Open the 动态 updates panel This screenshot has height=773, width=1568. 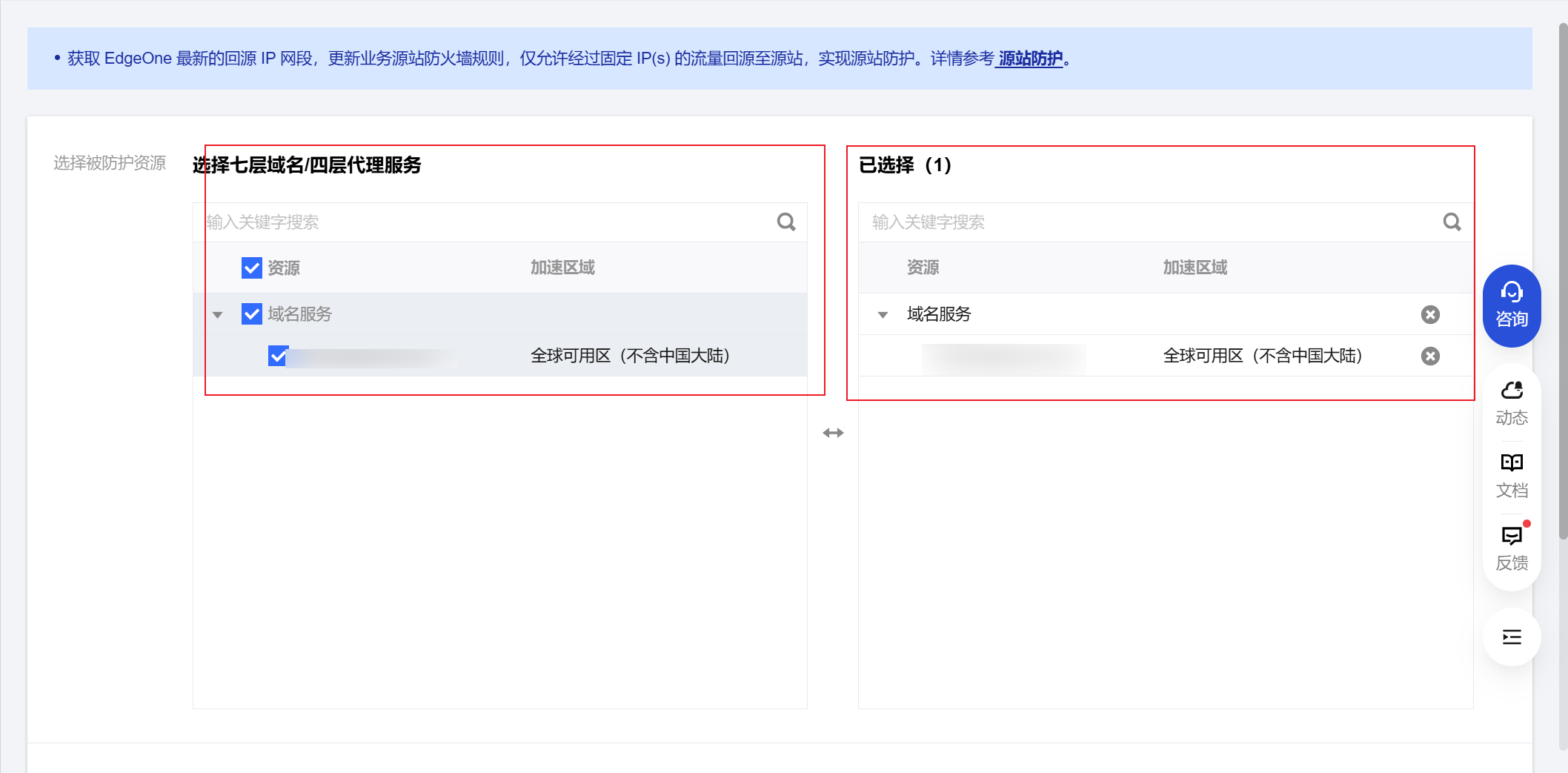pos(1512,403)
